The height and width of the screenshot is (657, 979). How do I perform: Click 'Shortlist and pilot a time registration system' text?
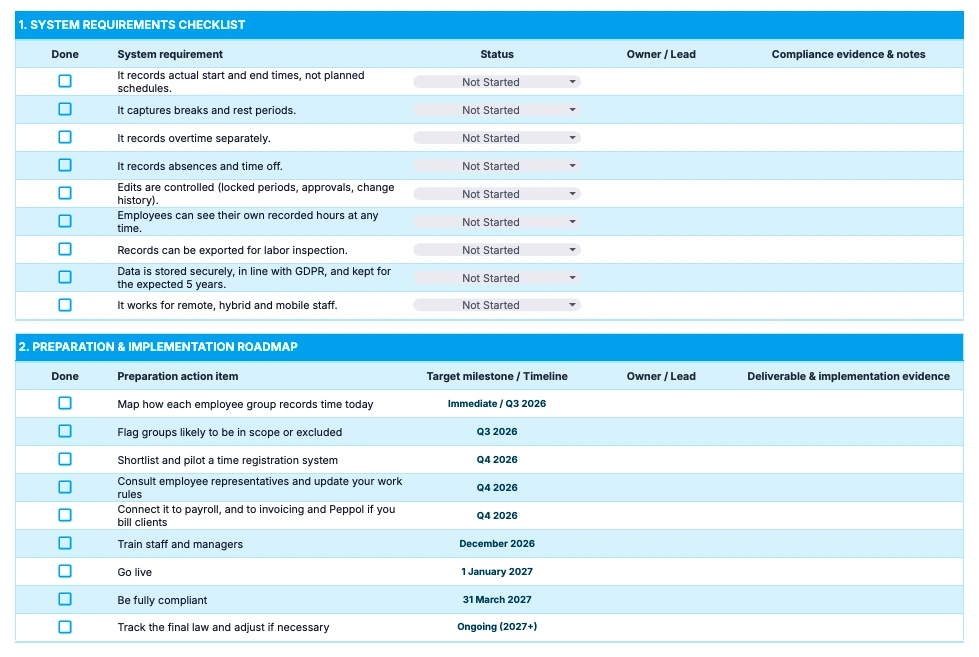[227, 460]
